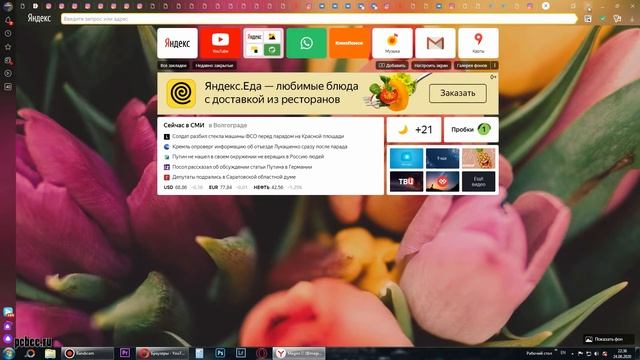Image resolution: width=640 pixels, height=360 pixels.
Task: Open the Пробки traffic widget
Action: point(471,130)
